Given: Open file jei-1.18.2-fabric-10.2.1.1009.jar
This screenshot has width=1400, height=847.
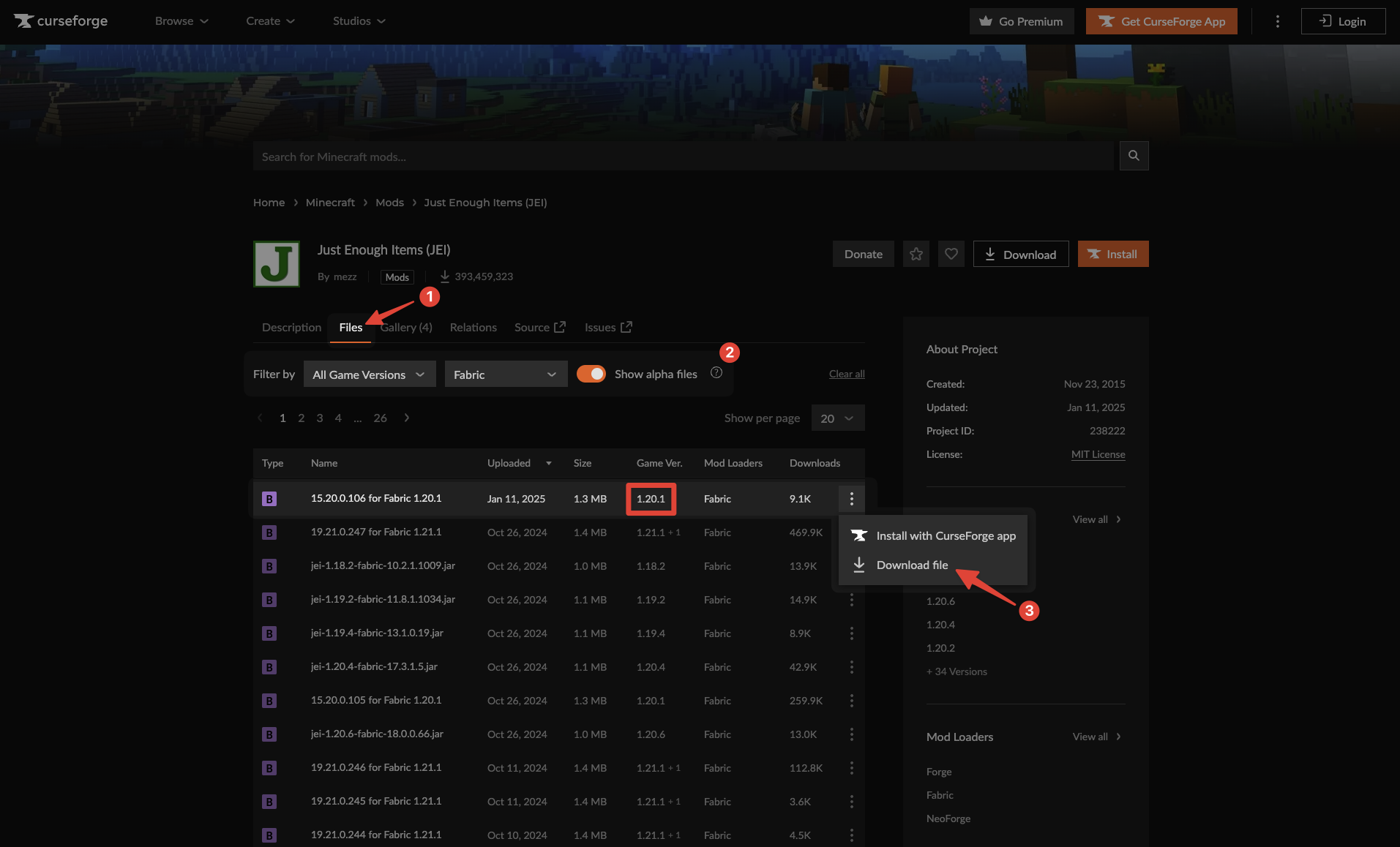Looking at the screenshot, I should (x=383, y=565).
